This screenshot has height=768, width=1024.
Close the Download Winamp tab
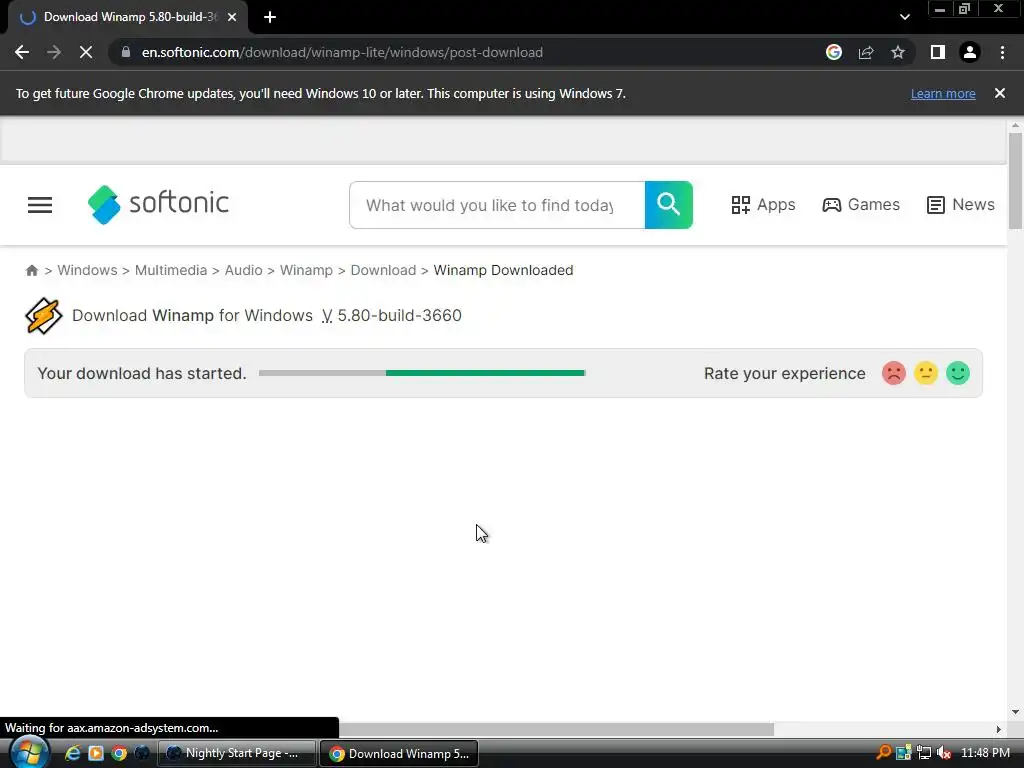(x=232, y=17)
